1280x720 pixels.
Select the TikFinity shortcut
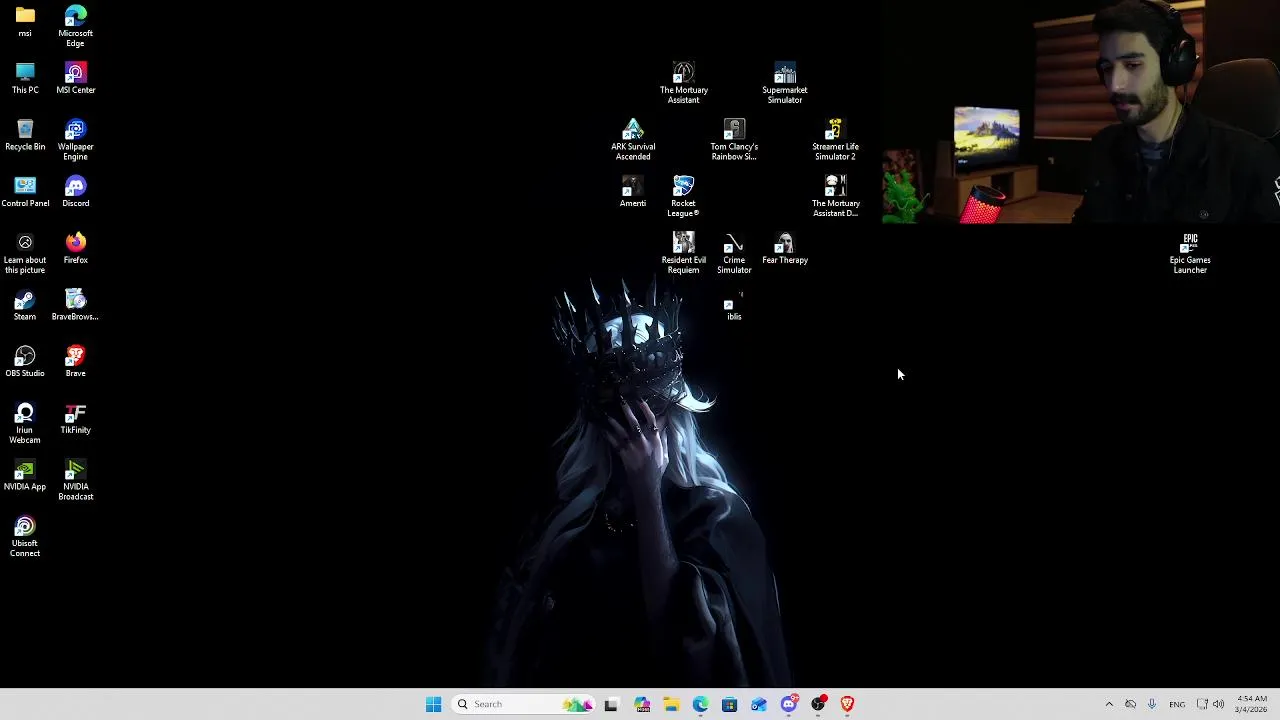coord(75,419)
